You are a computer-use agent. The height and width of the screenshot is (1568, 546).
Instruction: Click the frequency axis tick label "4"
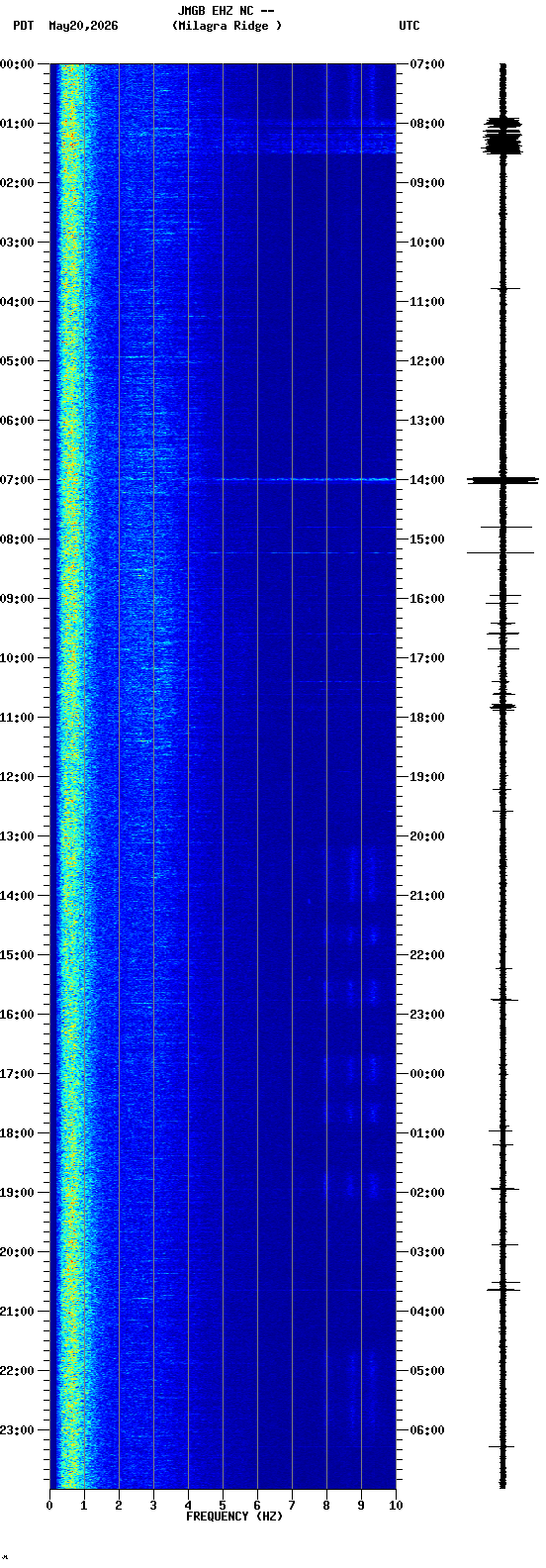[188, 1506]
